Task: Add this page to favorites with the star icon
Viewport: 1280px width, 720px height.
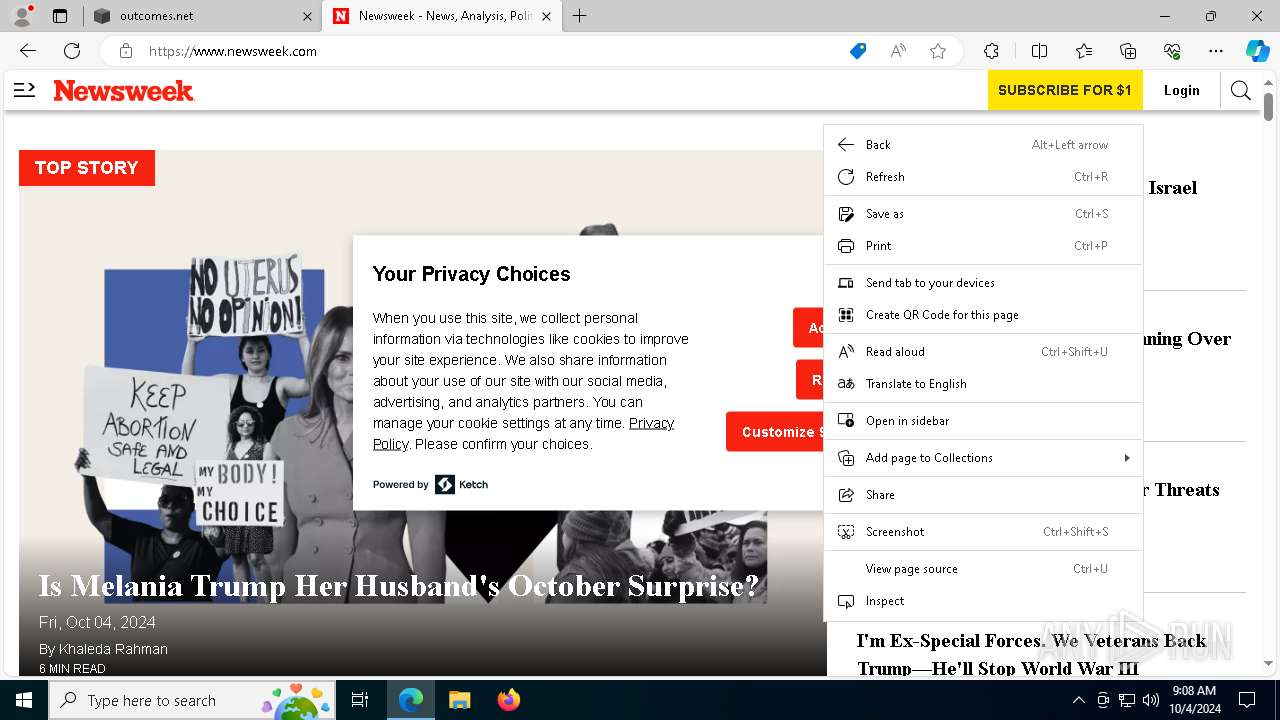Action: pyautogui.click(x=938, y=51)
